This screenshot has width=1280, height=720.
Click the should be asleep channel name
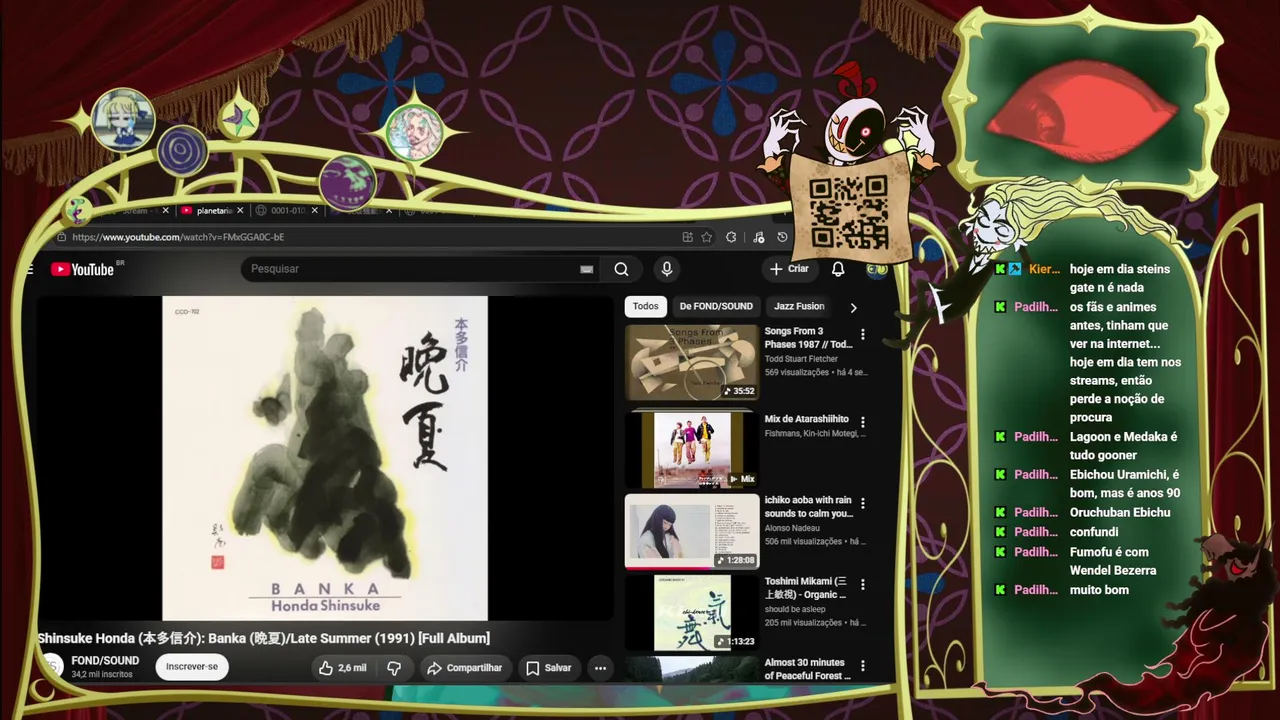(x=795, y=609)
